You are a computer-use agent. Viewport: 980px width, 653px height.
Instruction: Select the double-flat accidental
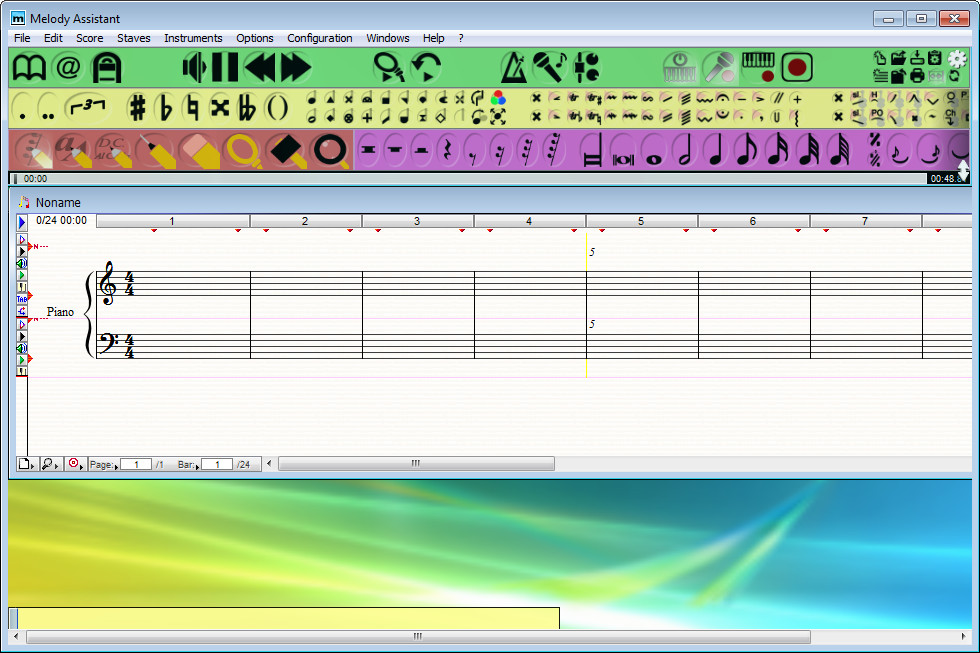248,108
